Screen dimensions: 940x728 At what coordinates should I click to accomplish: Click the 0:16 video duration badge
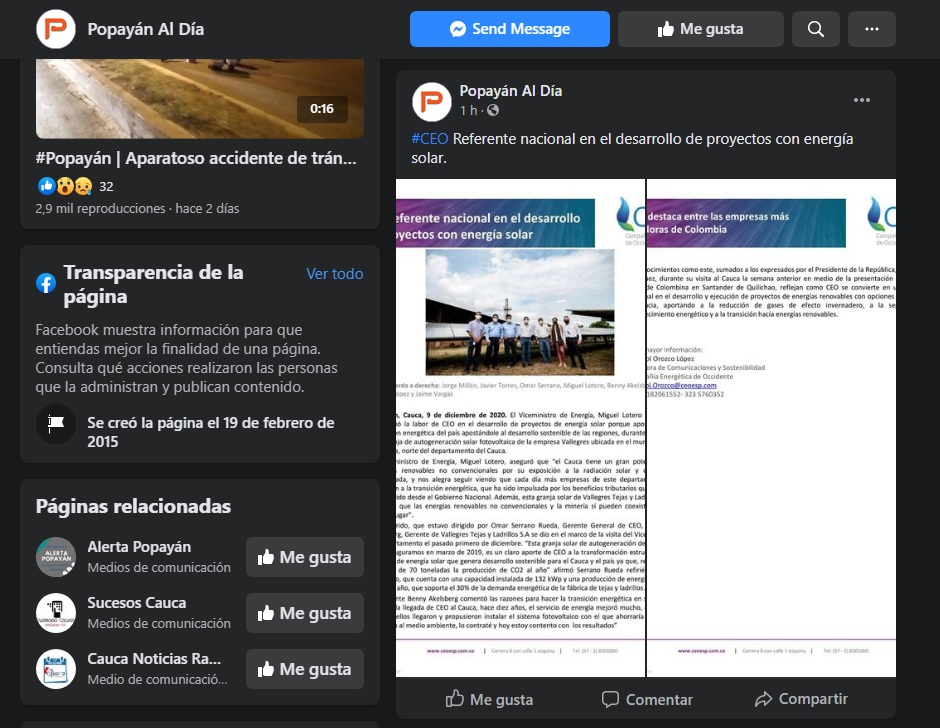(322, 109)
